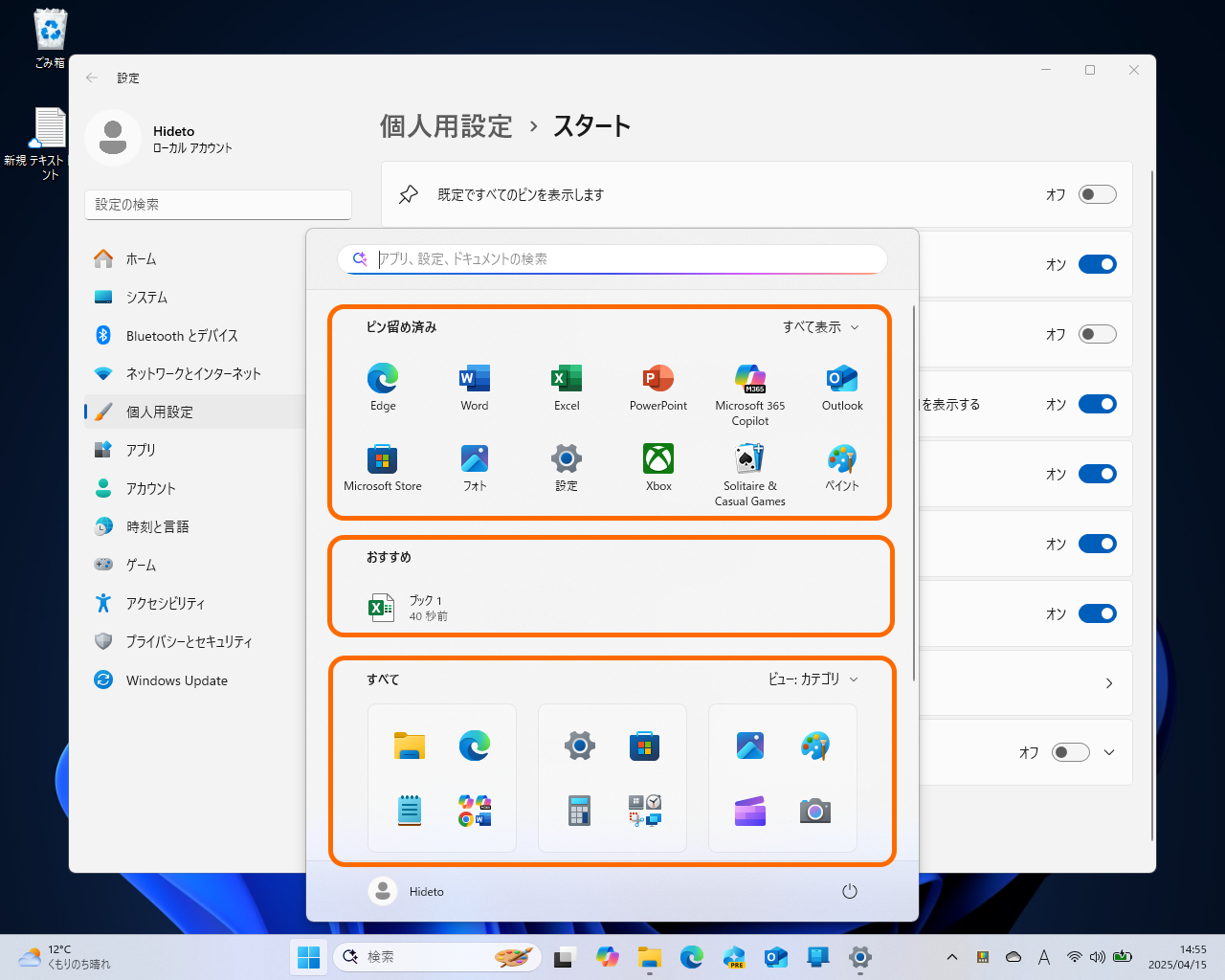Click 個人用設定 breadcrumb link

pyautogui.click(x=446, y=126)
